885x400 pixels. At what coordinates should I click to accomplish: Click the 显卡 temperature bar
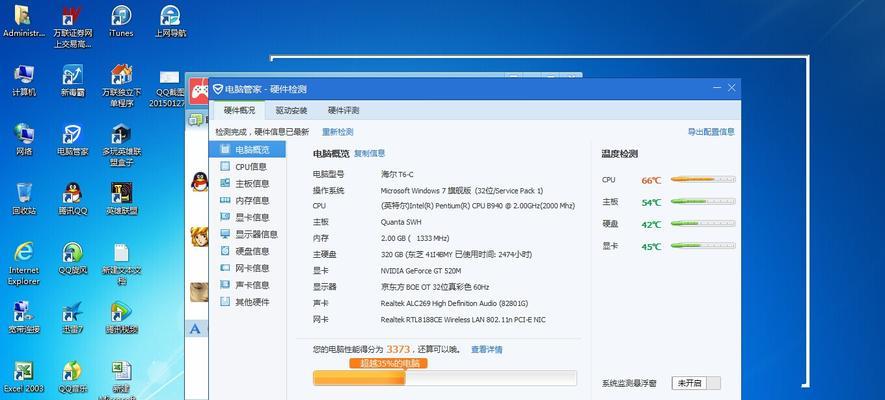coord(703,245)
